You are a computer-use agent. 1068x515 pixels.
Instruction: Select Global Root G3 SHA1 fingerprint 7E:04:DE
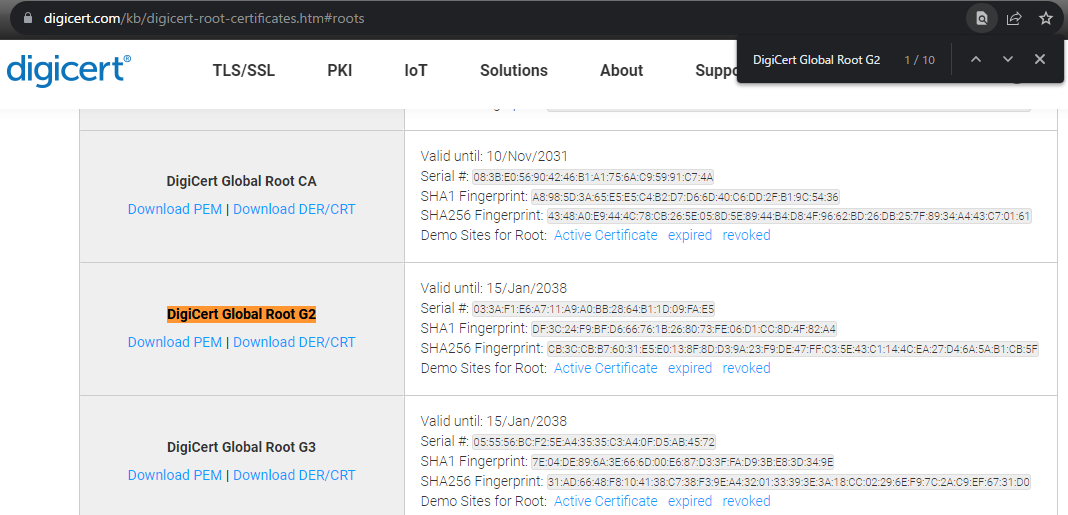coord(682,463)
